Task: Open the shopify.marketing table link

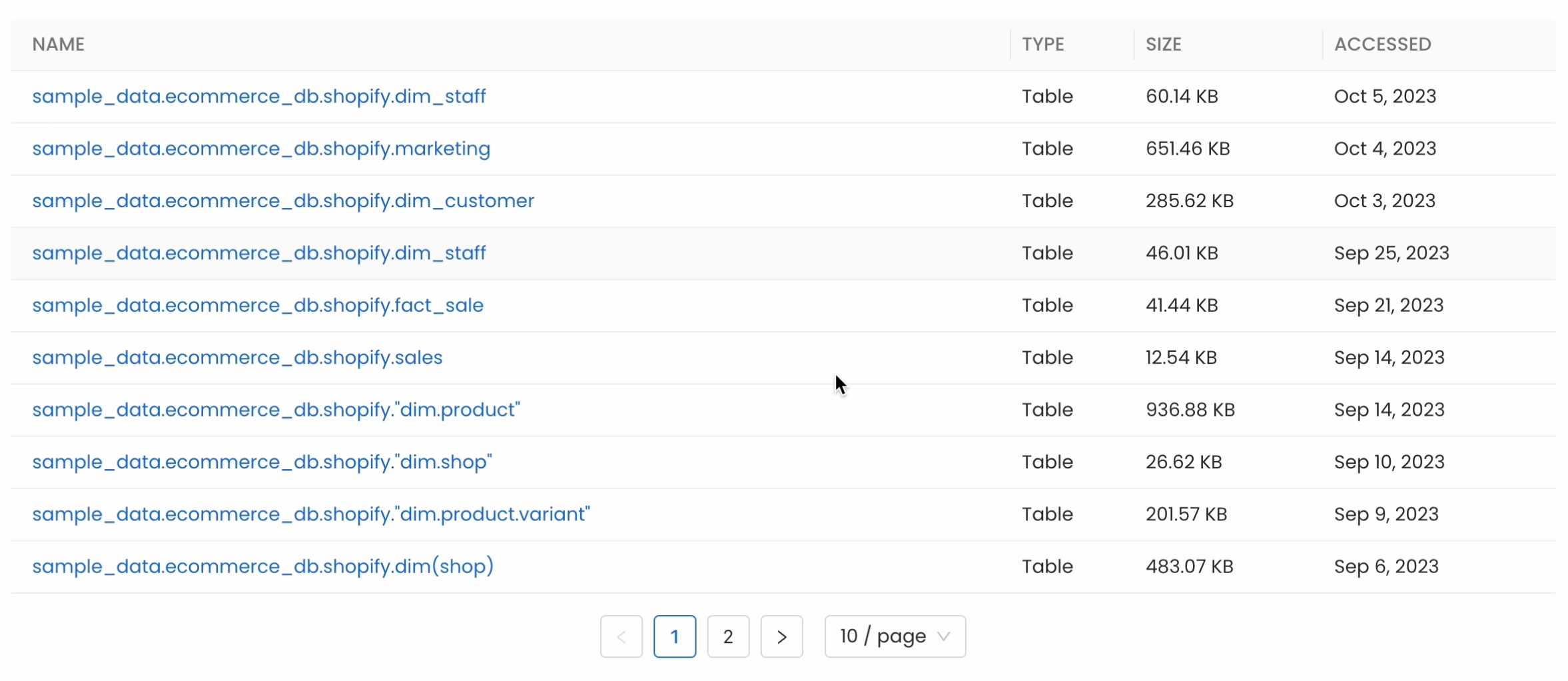Action: coord(260,149)
